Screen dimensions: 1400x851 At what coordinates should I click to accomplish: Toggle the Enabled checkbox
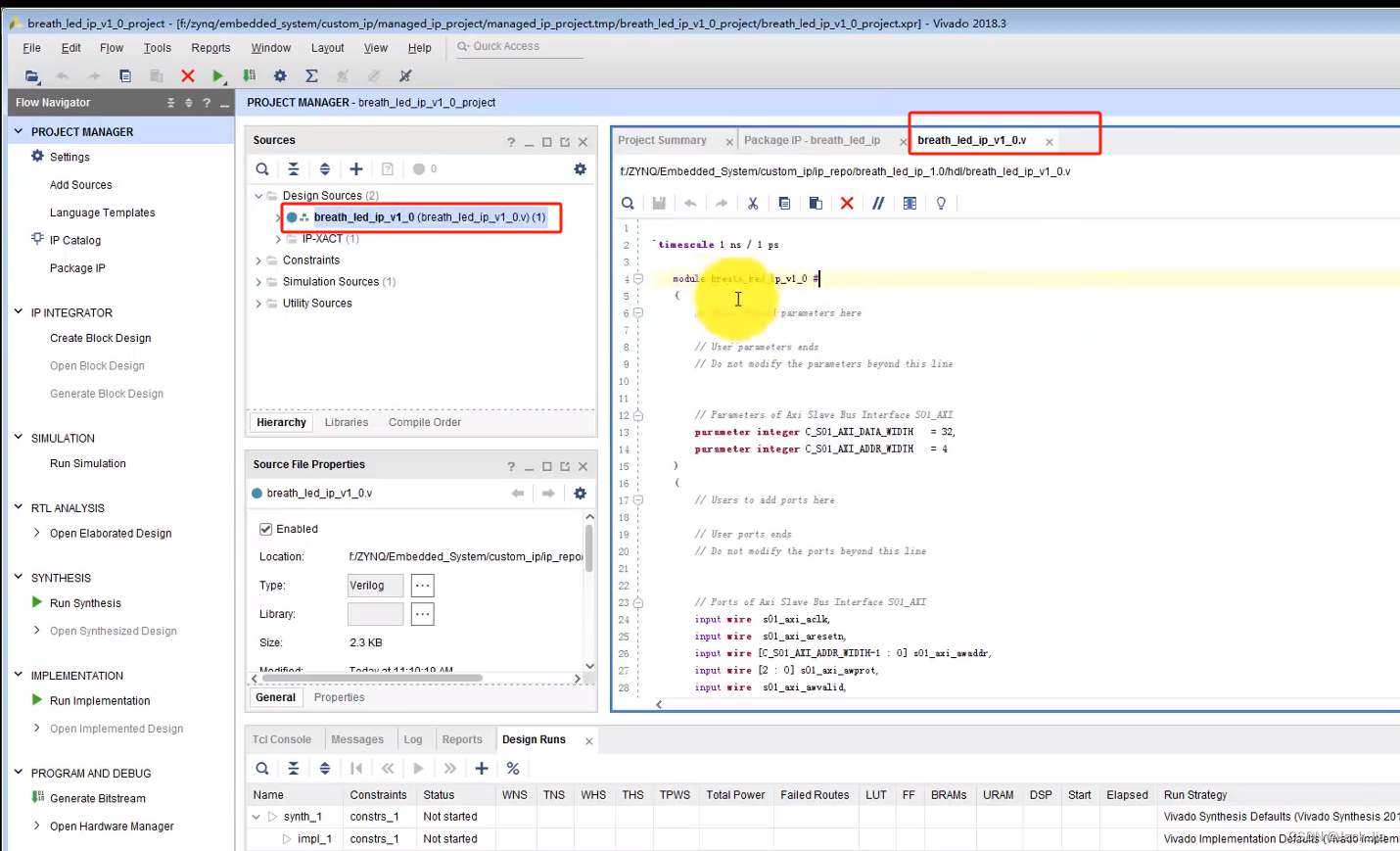(x=265, y=529)
